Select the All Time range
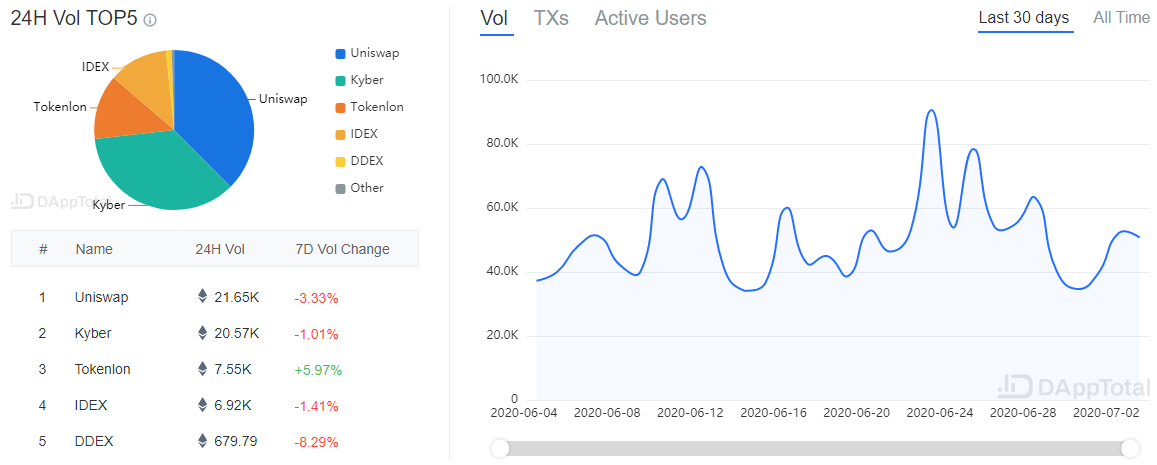Viewport: 1157px width, 465px height. click(1121, 18)
